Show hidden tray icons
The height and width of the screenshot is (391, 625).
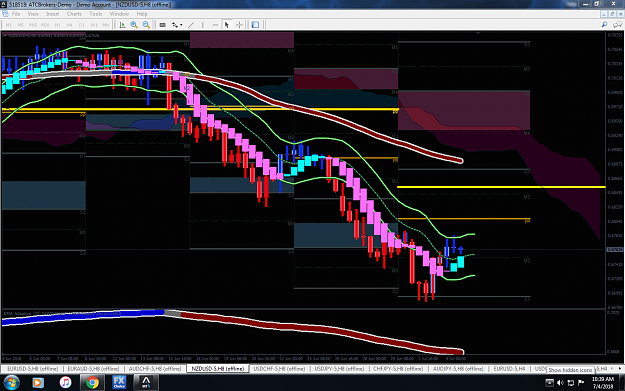click(x=549, y=383)
